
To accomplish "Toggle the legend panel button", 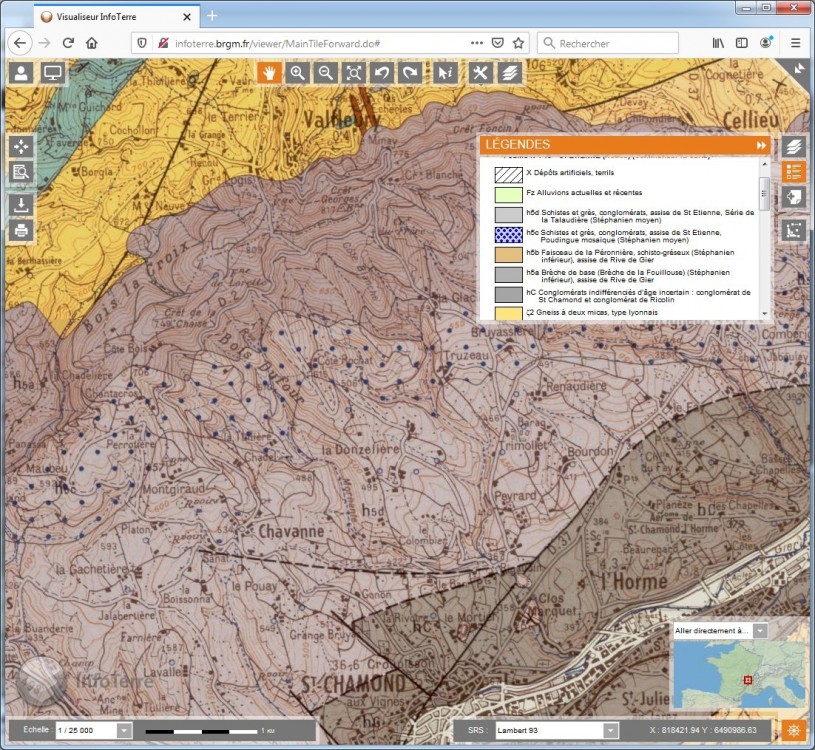I will click(x=794, y=171).
